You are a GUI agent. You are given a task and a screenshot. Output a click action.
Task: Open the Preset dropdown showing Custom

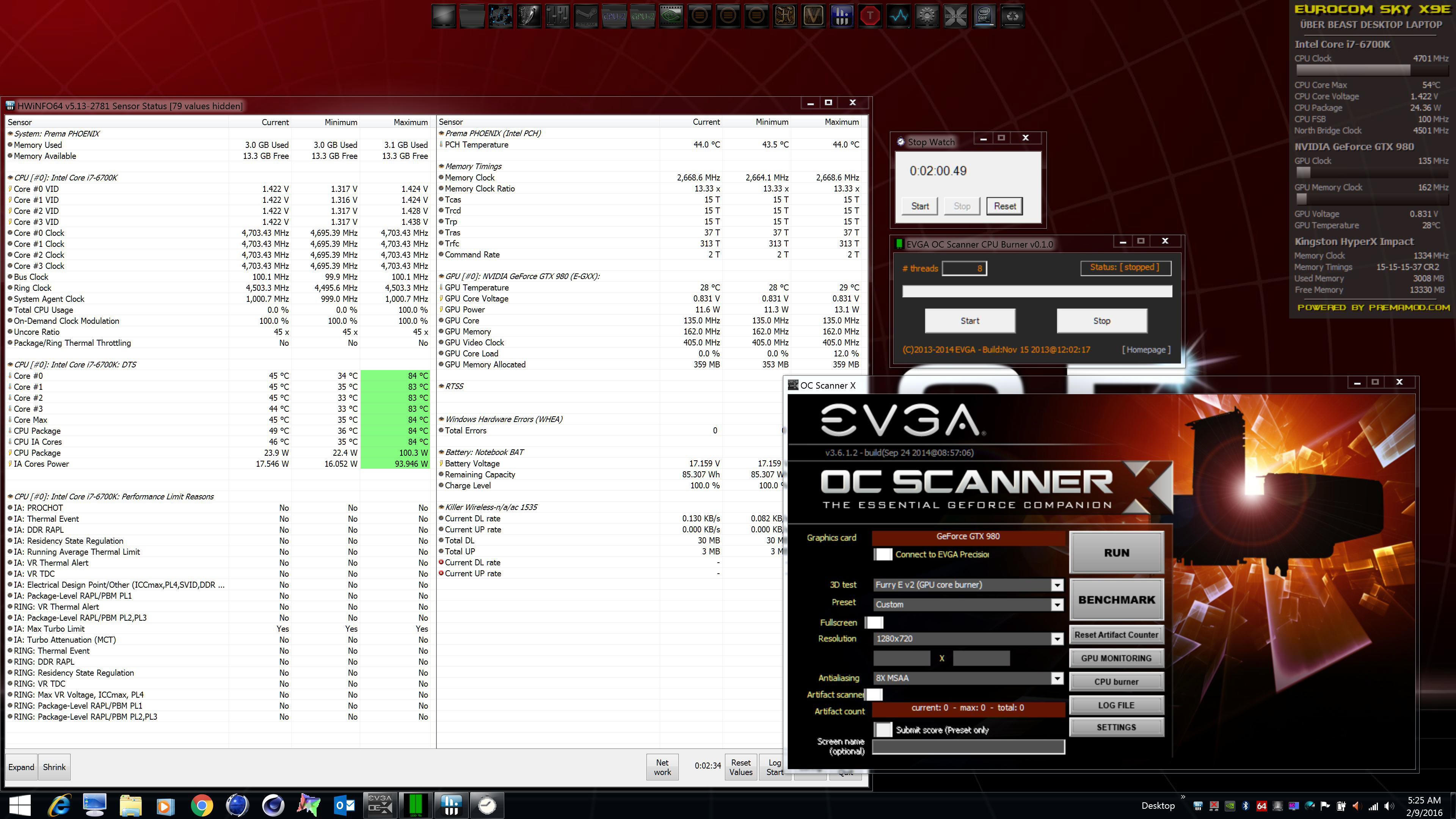click(968, 604)
